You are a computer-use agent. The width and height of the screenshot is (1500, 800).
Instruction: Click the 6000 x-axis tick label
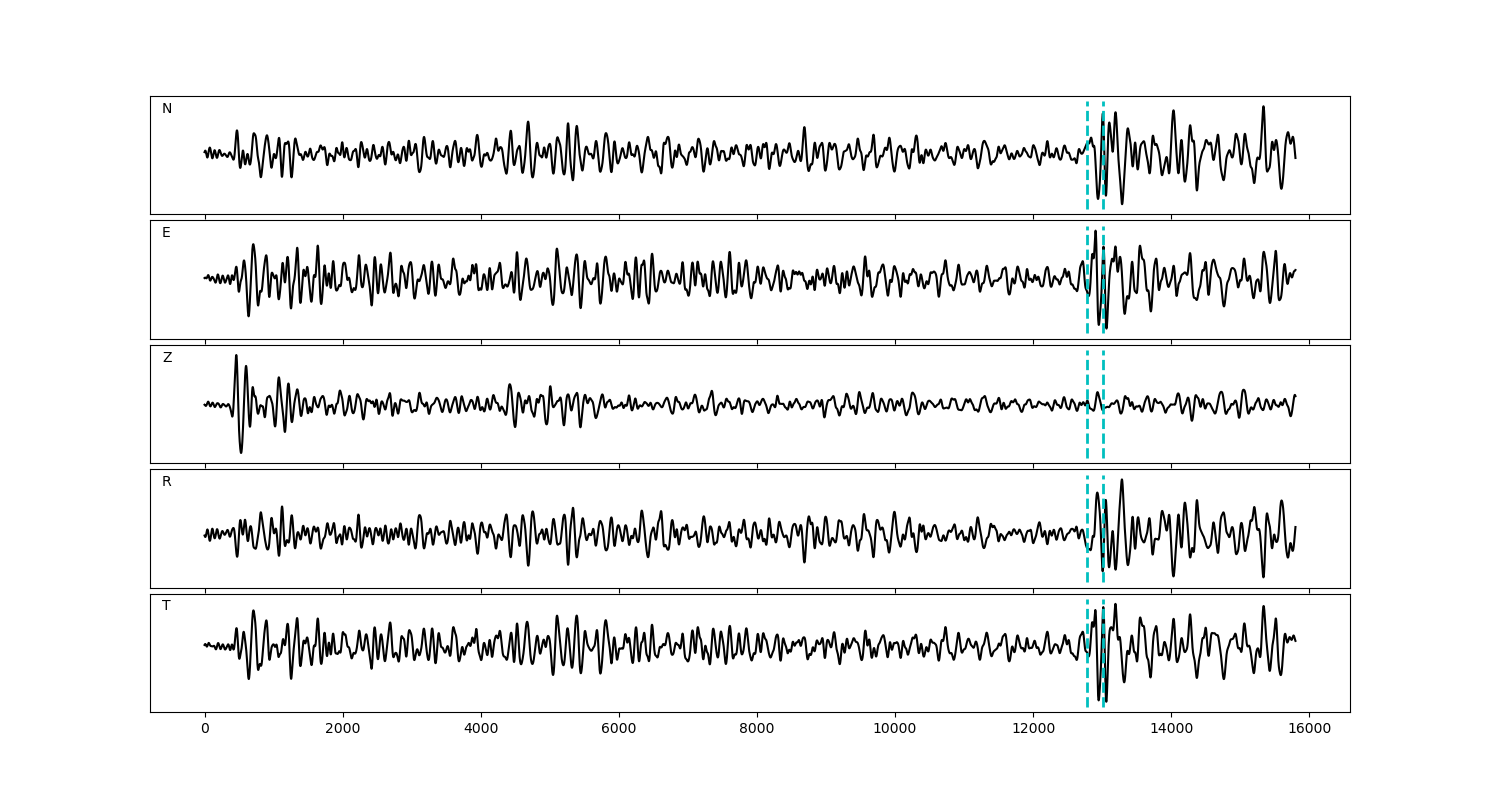619,730
